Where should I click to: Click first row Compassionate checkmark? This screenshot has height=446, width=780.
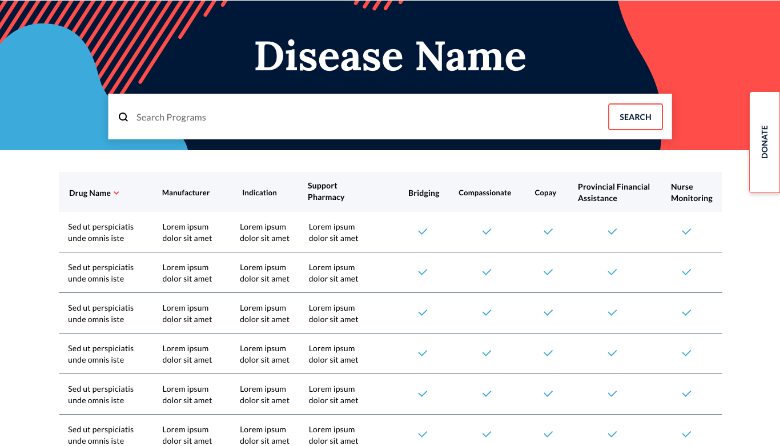[487, 231]
